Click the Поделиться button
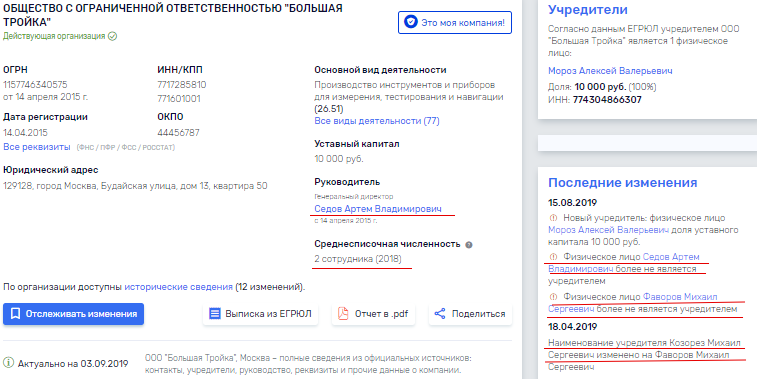 [471, 314]
